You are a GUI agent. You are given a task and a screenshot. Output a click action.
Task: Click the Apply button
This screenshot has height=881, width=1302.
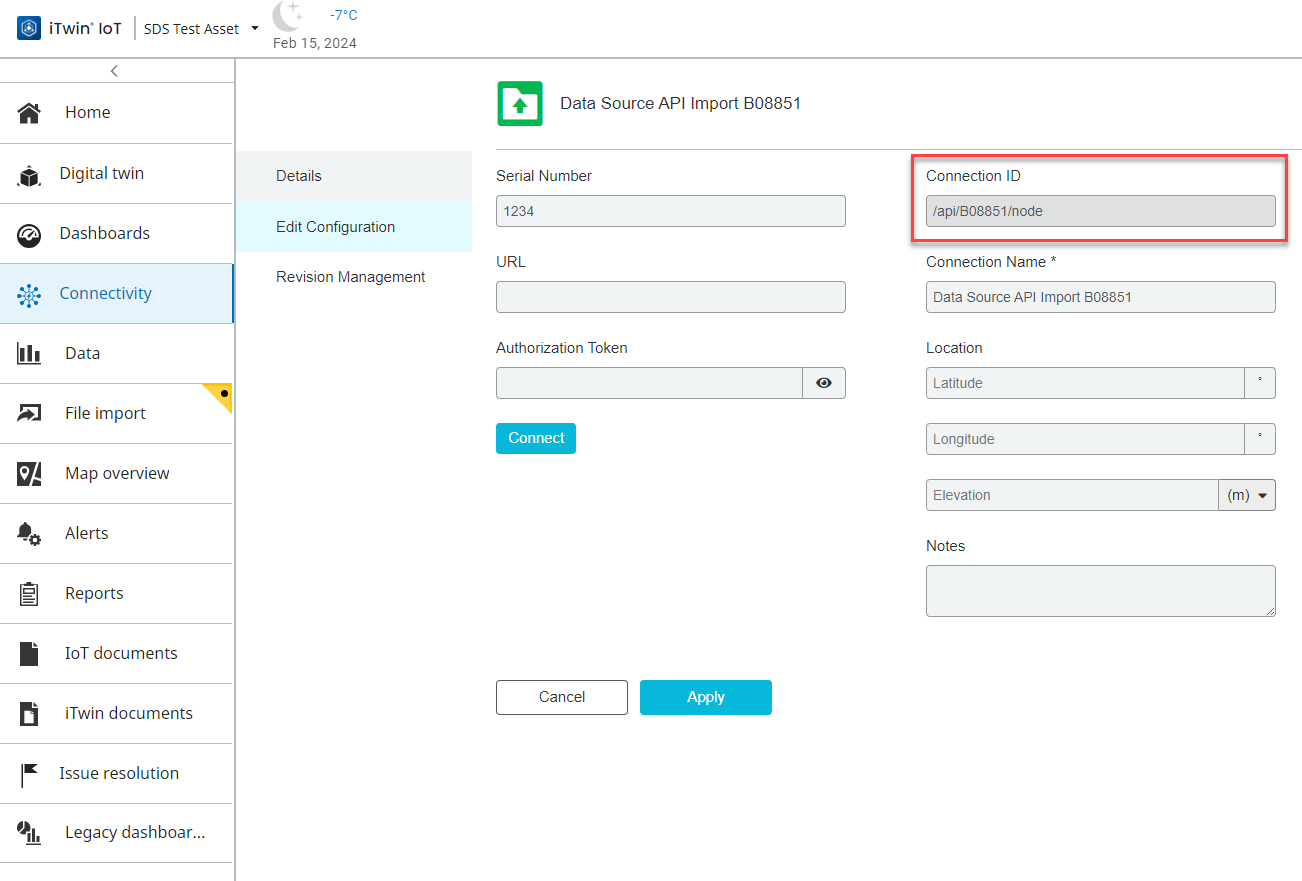click(x=705, y=697)
